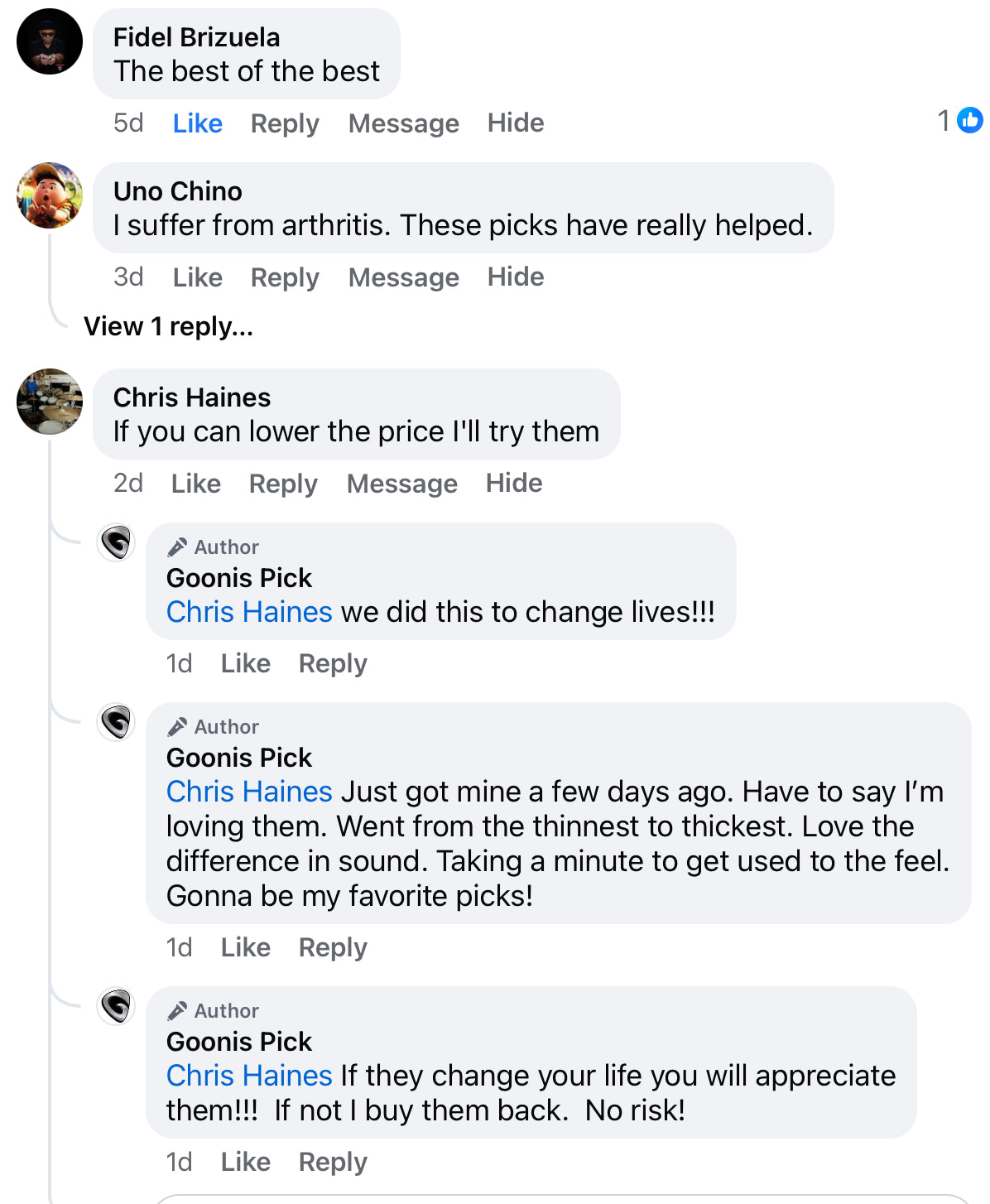Click Author badge on 'change lives' reply
Image resolution: width=990 pixels, height=1204 pixels.
coord(214,547)
